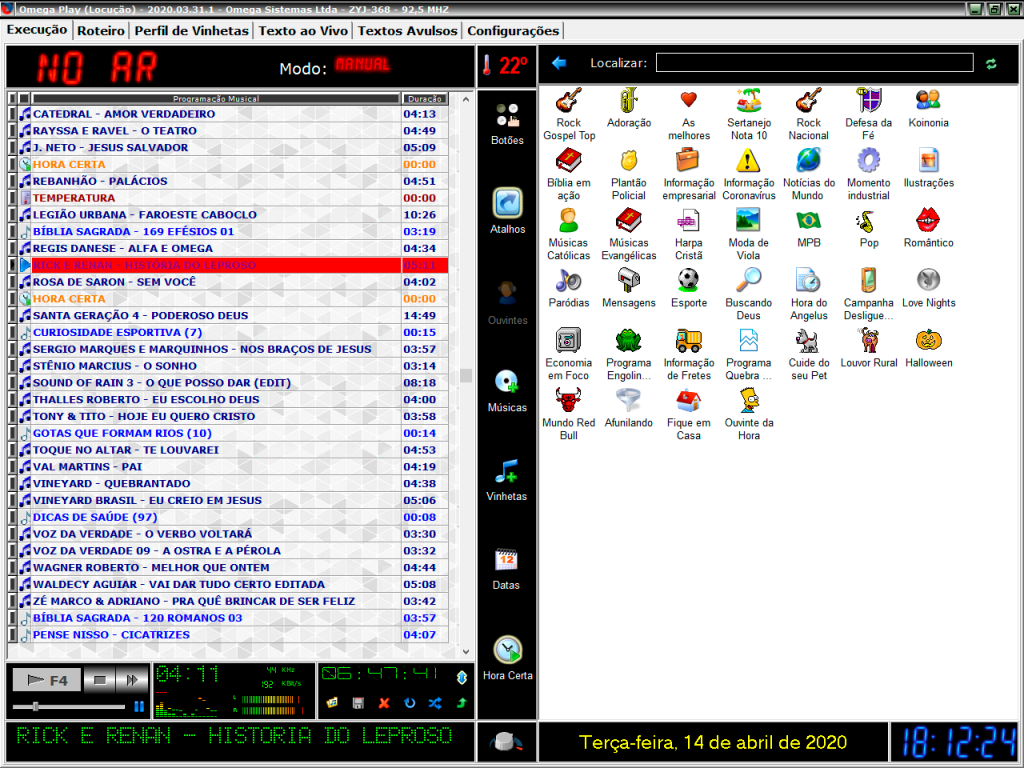Select the Legião Urbana - Faroeste Caboclo track
The height and width of the screenshot is (768, 1024).
pos(145,215)
